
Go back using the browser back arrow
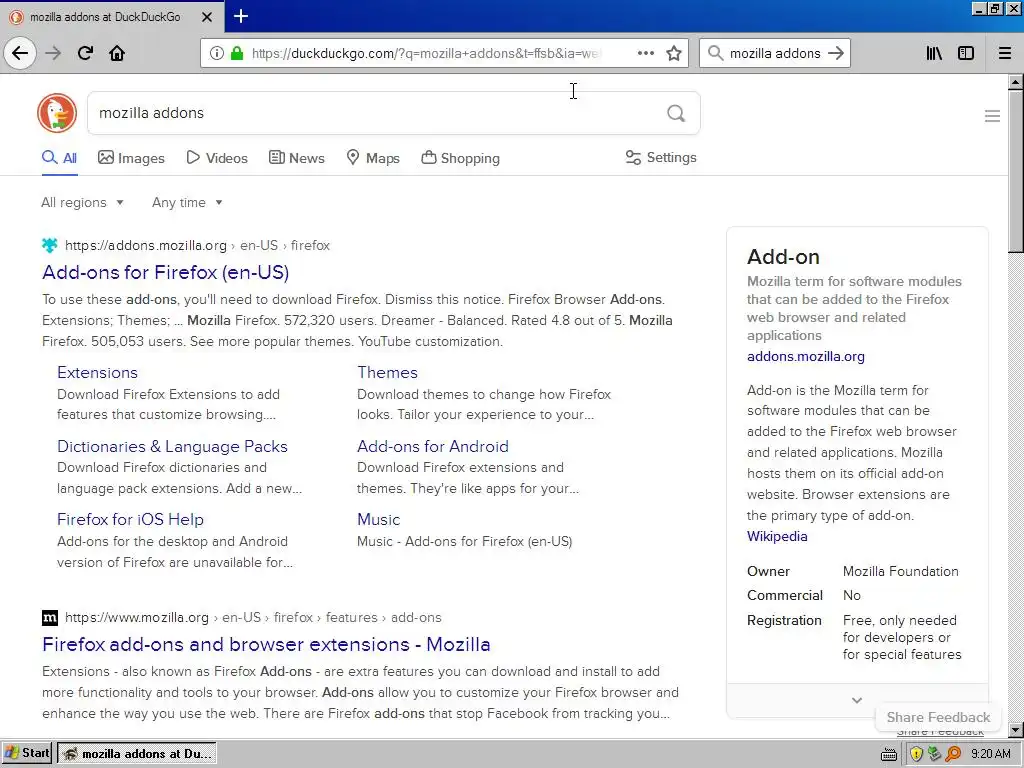click(x=20, y=53)
